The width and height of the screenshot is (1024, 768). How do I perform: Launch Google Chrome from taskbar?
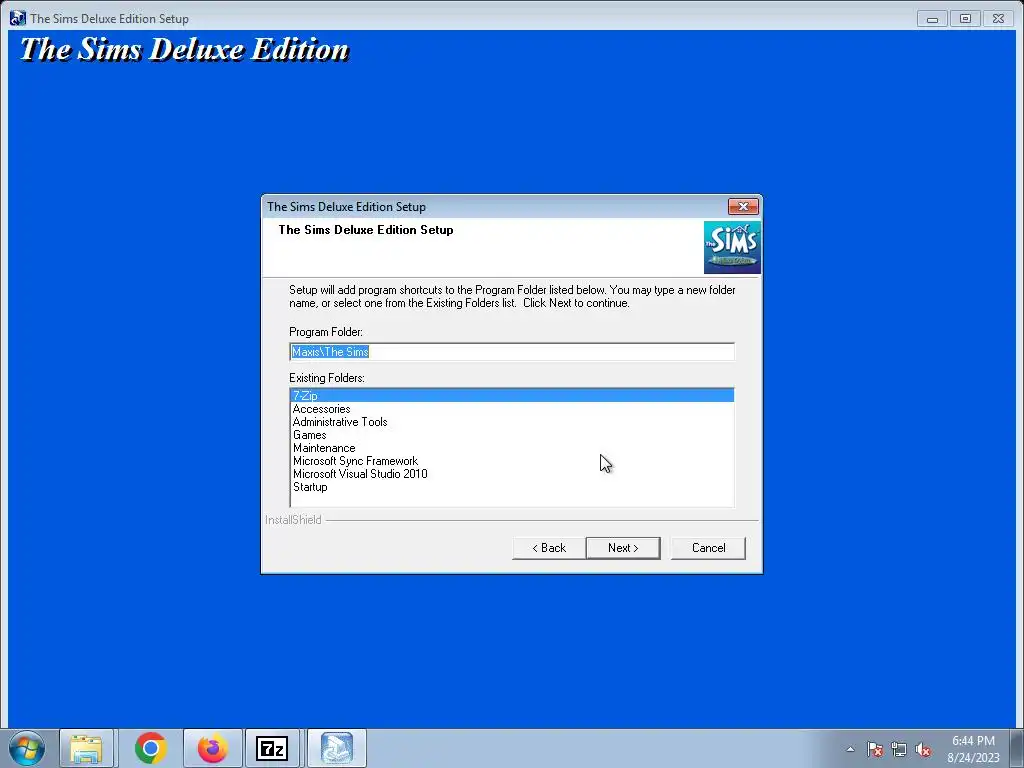click(151, 748)
